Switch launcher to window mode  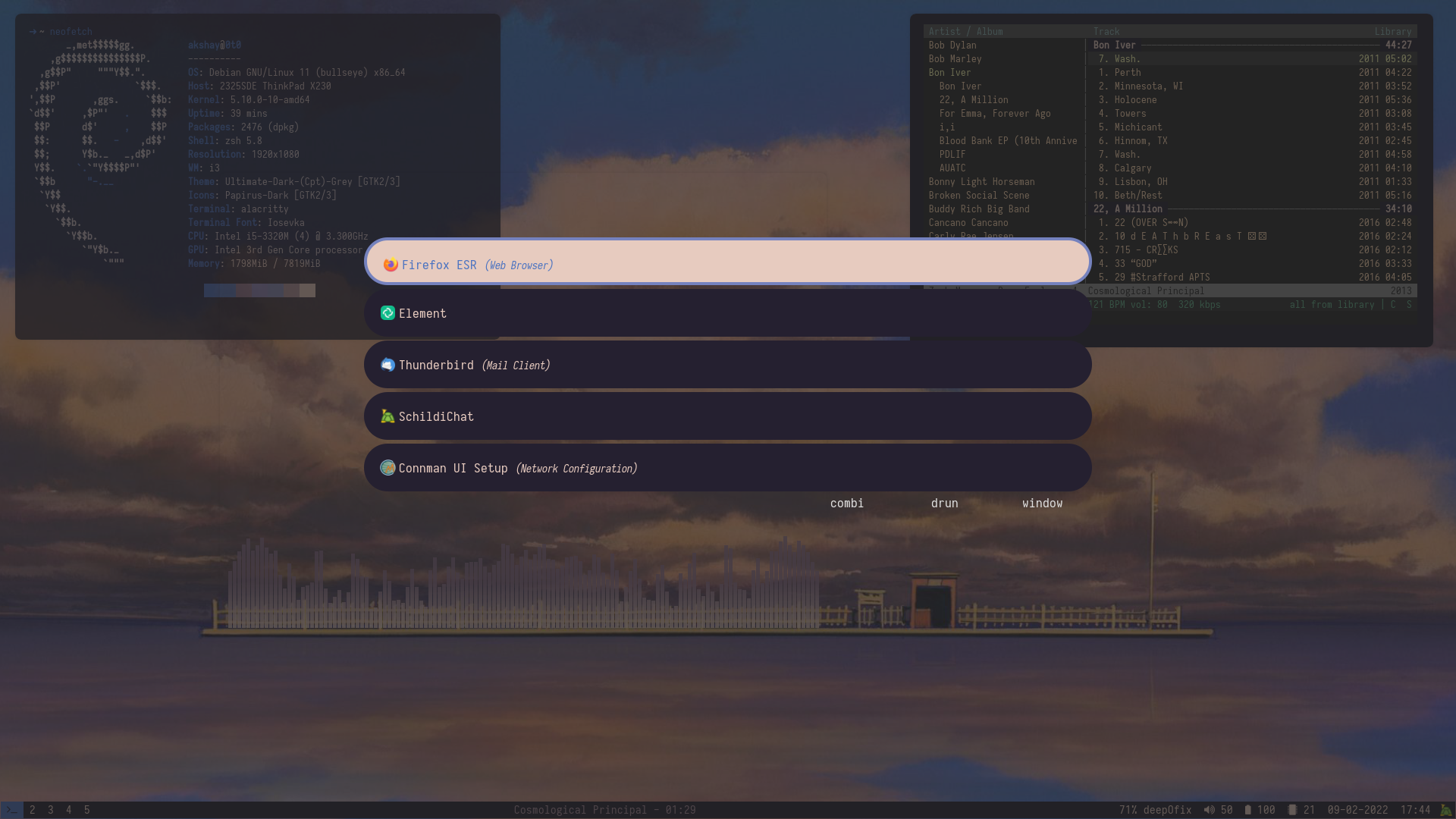coord(1043,504)
